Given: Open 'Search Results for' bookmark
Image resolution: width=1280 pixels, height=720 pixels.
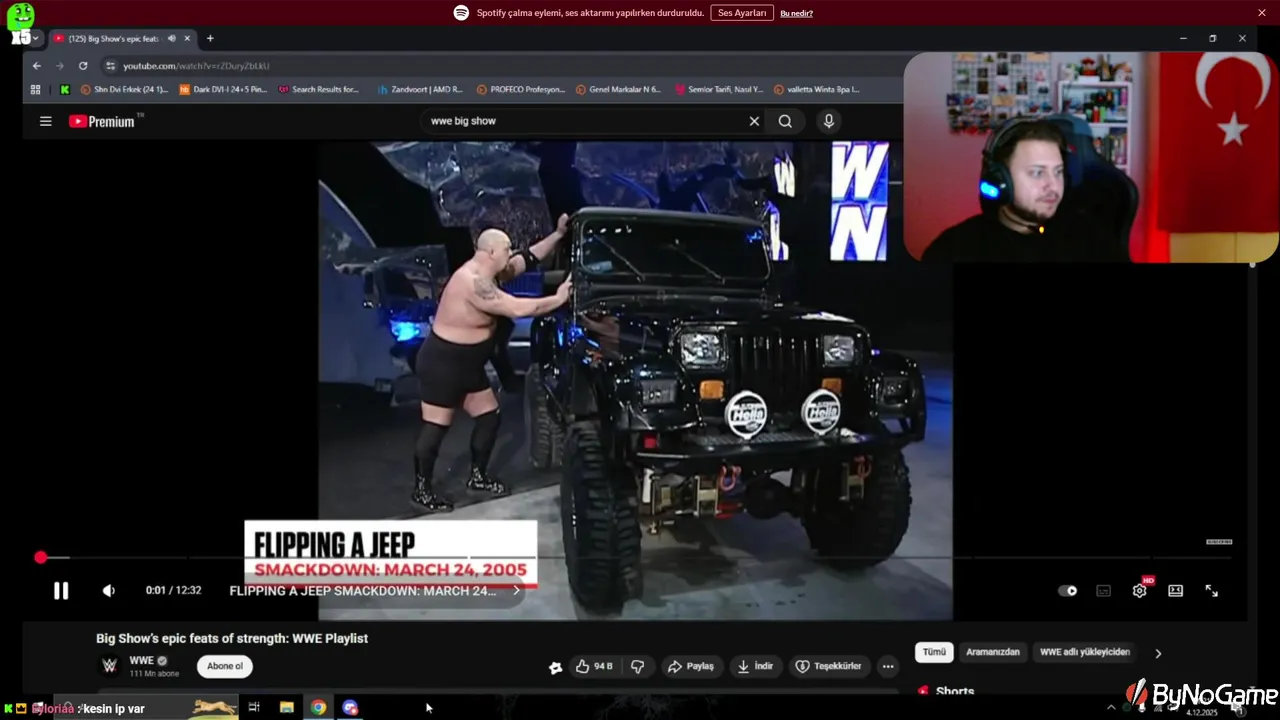Looking at the screenshot, I should 318,89.
